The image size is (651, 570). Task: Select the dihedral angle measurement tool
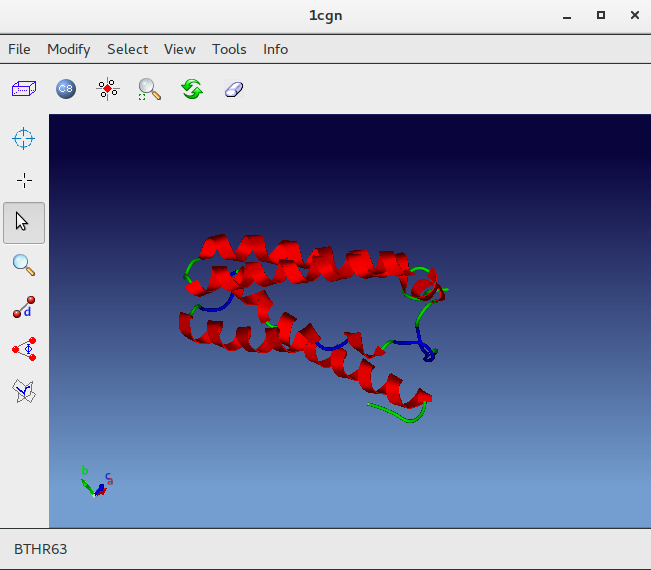24,391
